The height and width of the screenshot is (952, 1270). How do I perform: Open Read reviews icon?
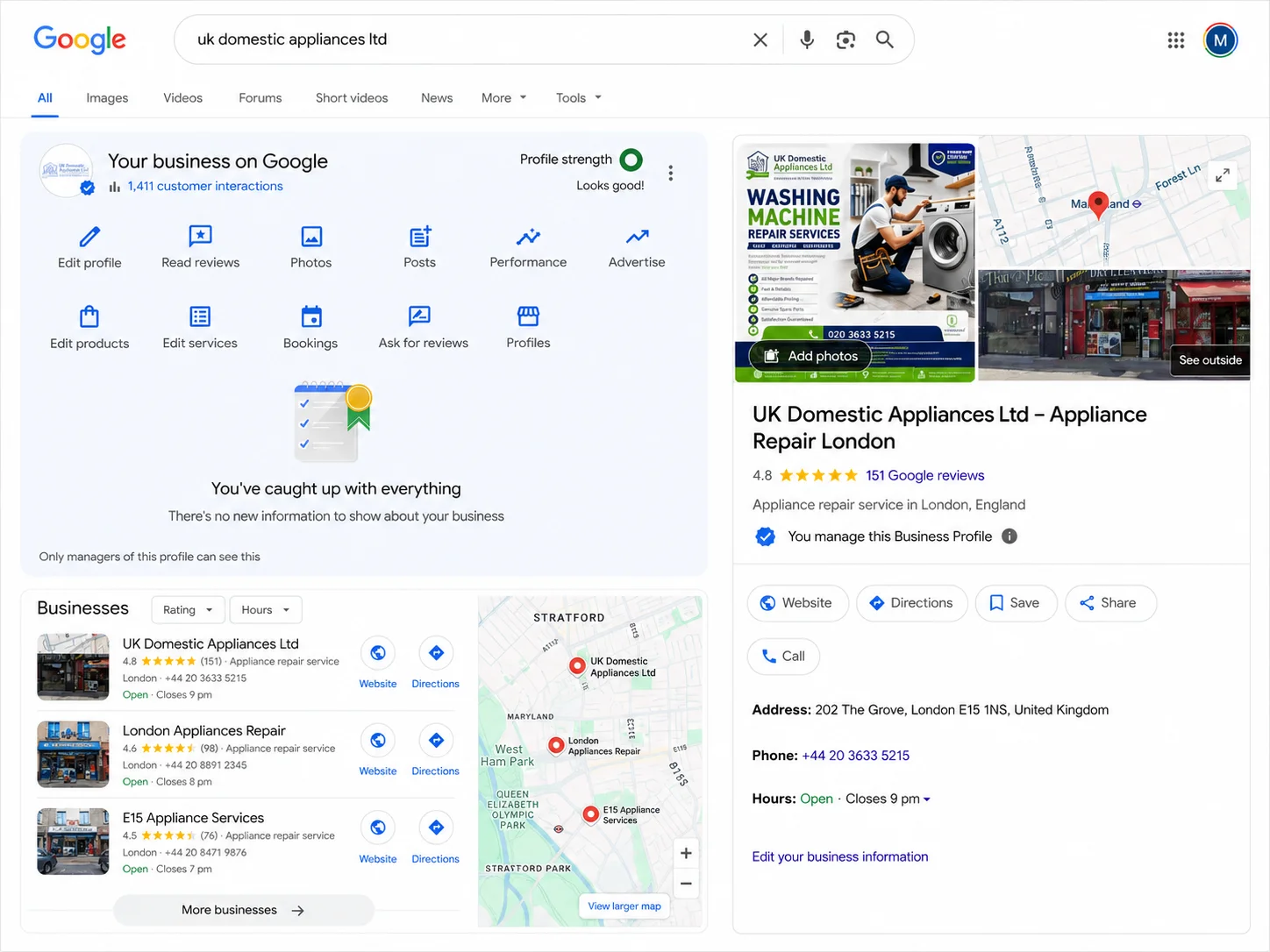point(201,236)
